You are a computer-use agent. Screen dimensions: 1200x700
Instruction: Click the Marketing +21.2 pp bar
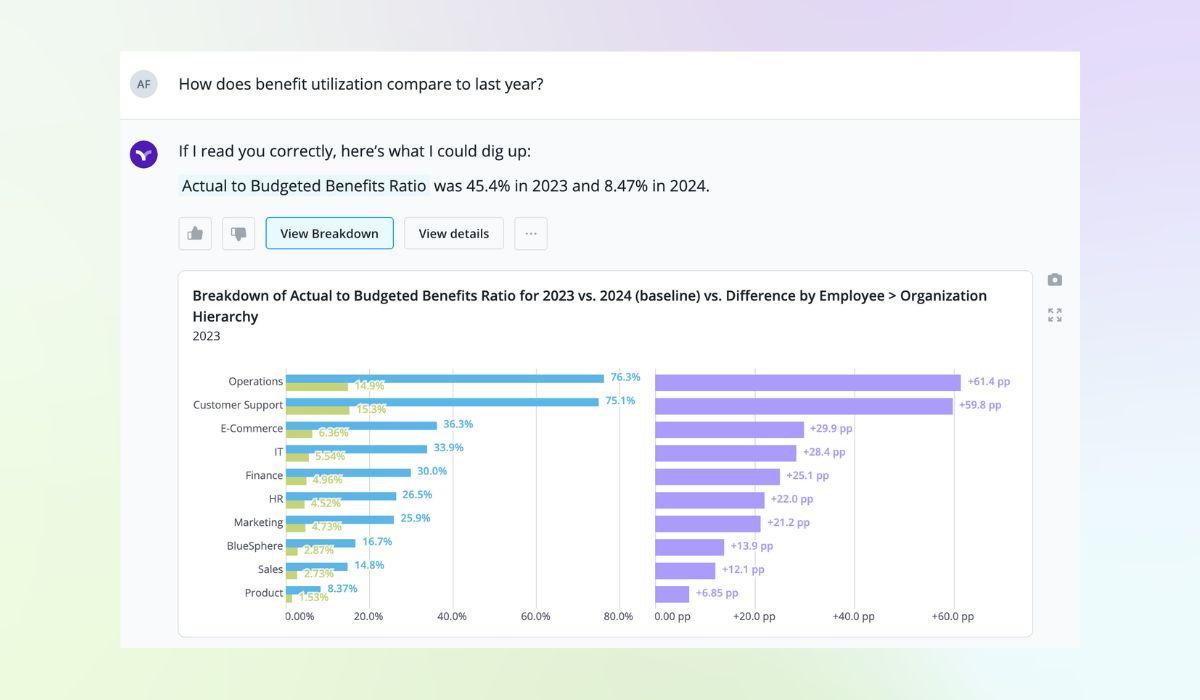(707, 523)
